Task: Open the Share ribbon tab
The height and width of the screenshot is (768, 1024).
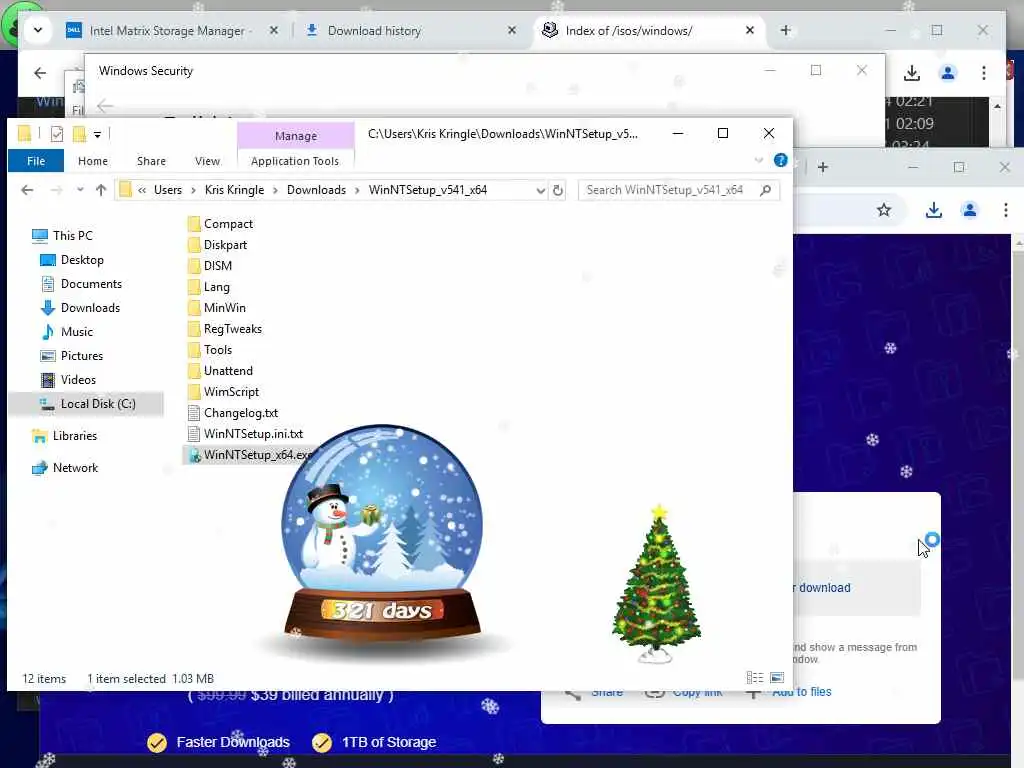Action: [151, 161]
